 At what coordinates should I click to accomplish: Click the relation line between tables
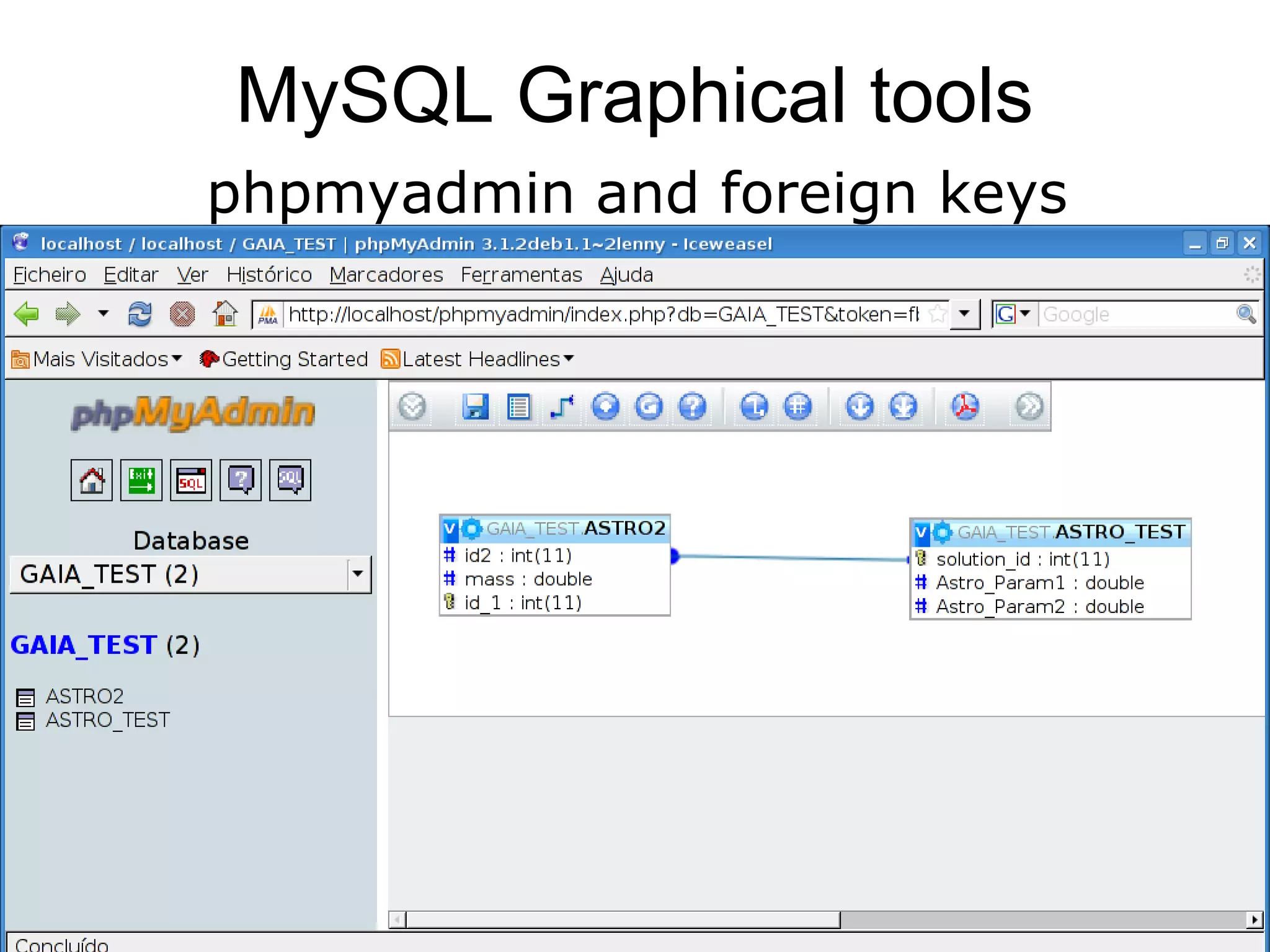tap(791, 558)
